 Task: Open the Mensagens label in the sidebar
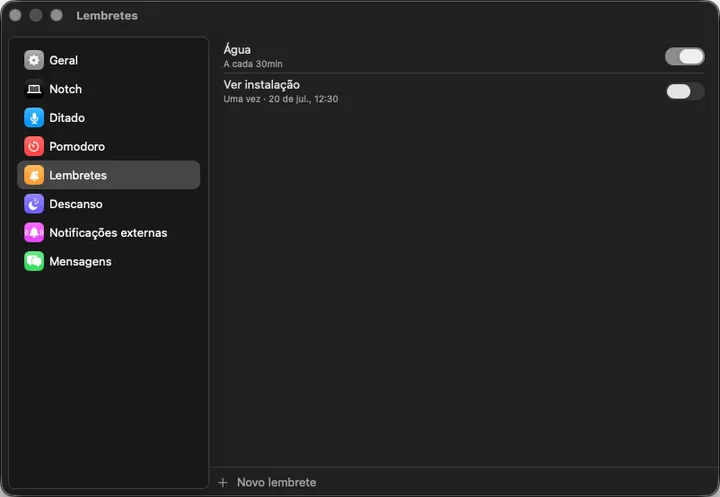pos(80,262)
